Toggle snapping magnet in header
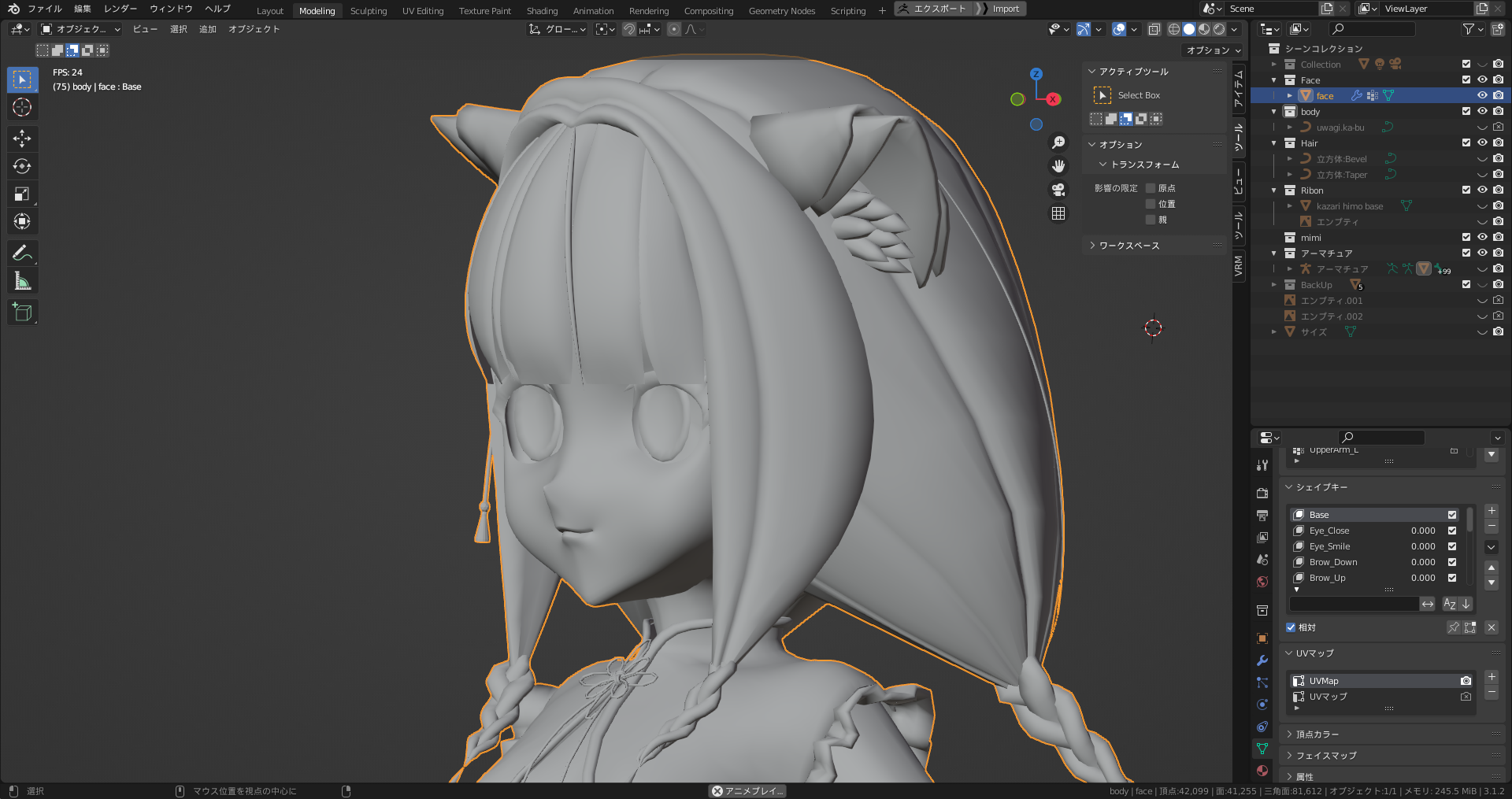Viewport: 1512px width, 799px height. coord(628,29)
